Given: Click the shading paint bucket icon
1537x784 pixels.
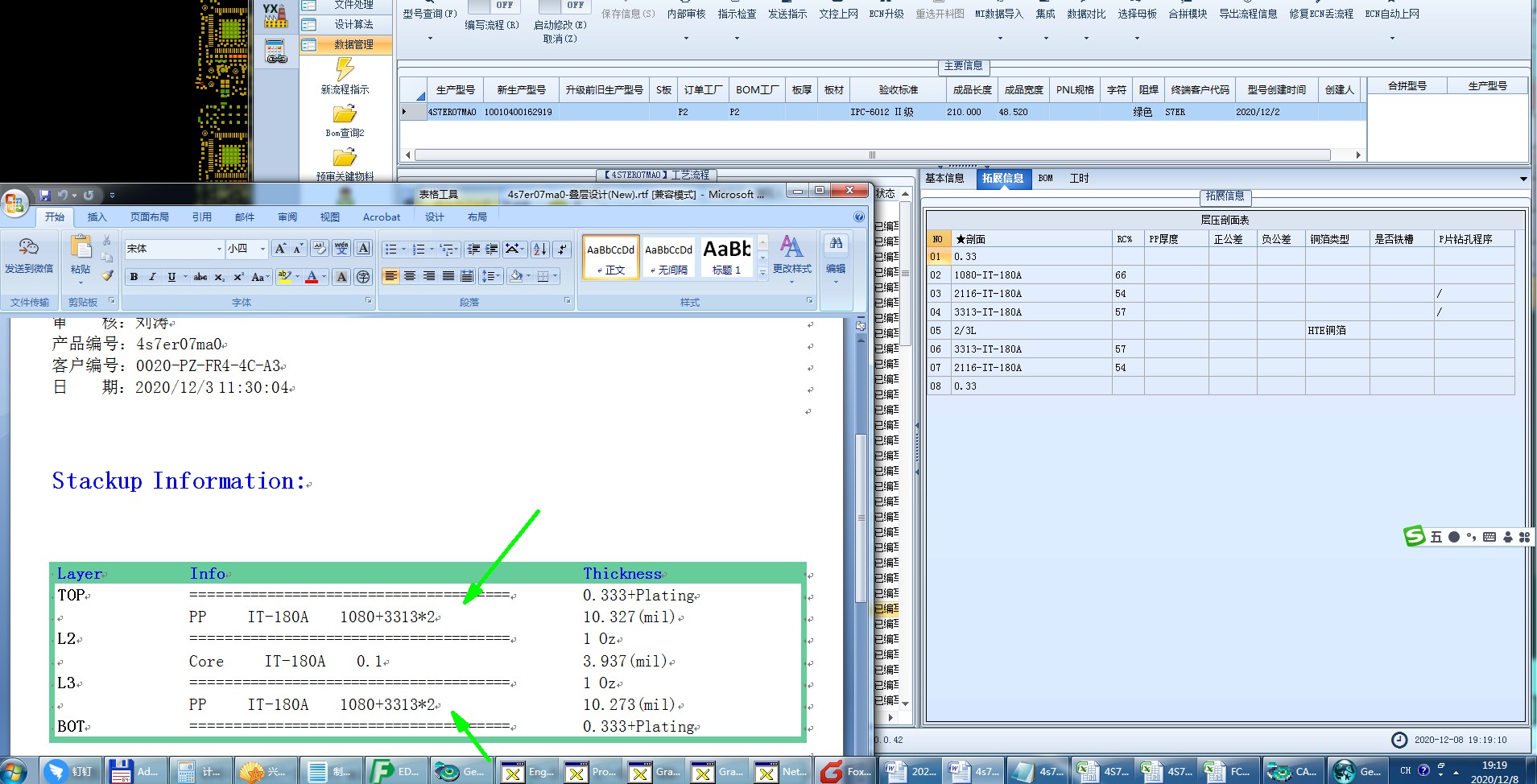Looking at the screenshot, I should [x=517, y=276].
